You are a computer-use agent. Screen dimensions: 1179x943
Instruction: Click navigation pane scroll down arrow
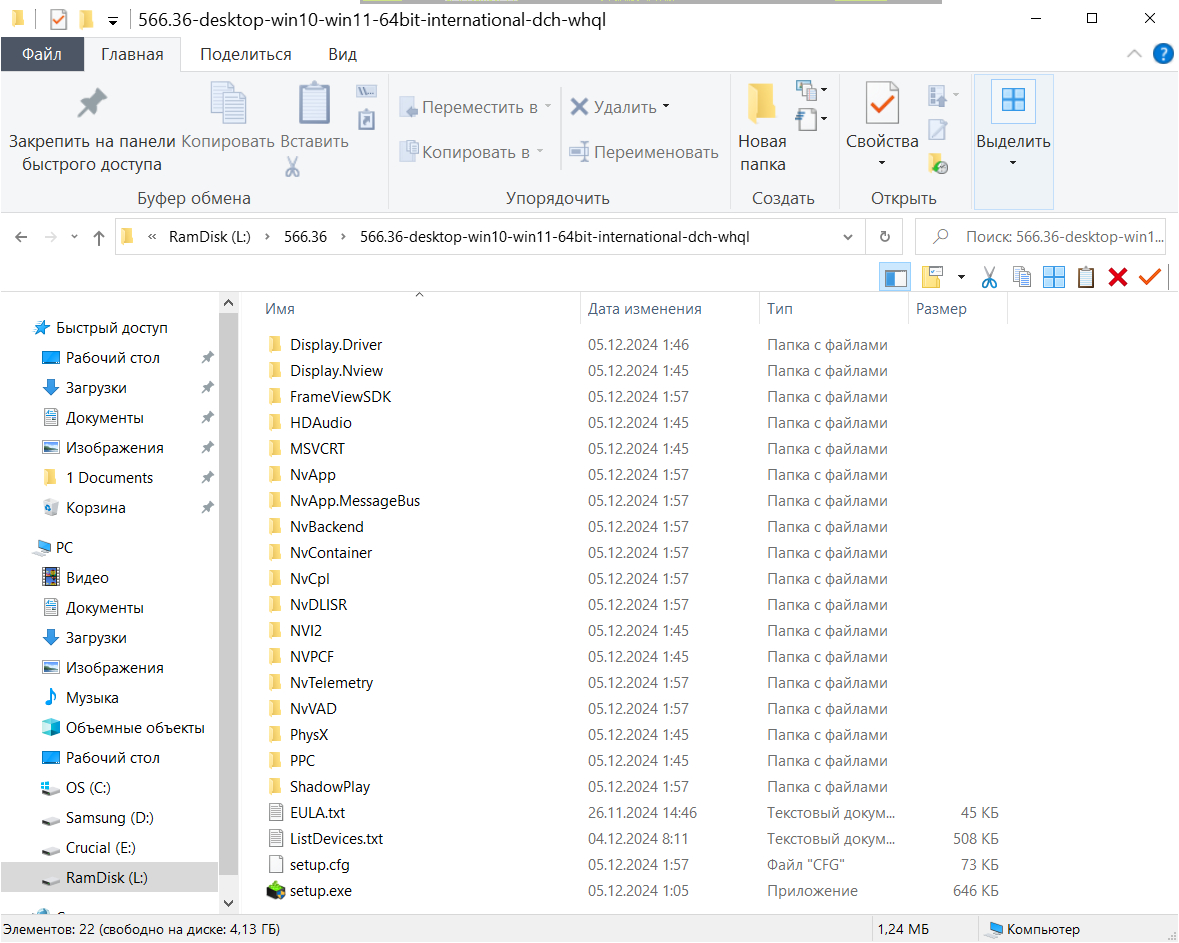[229, 902]
